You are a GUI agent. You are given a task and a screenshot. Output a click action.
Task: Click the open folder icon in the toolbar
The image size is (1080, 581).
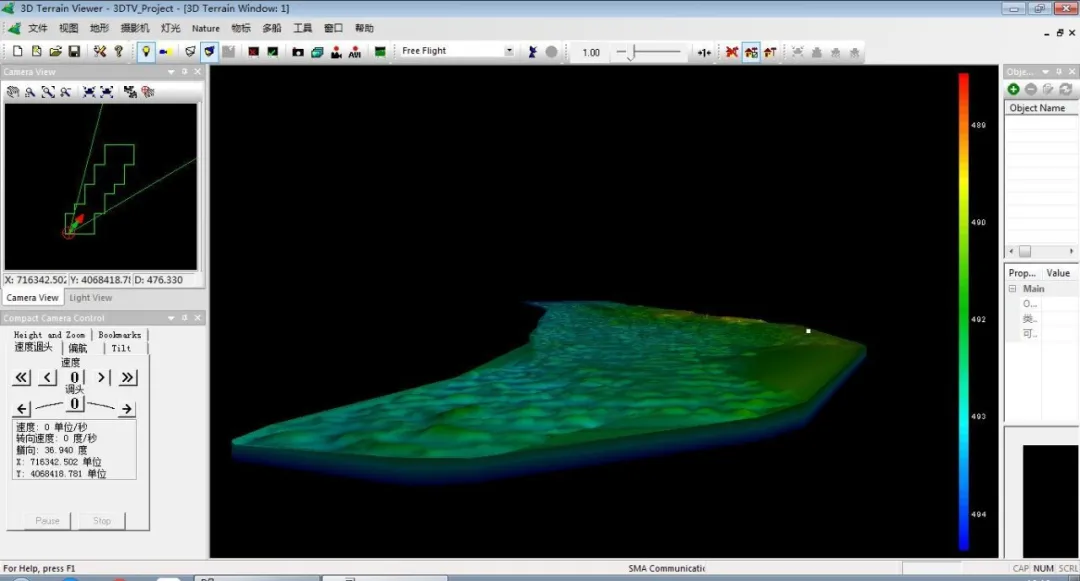56,51
